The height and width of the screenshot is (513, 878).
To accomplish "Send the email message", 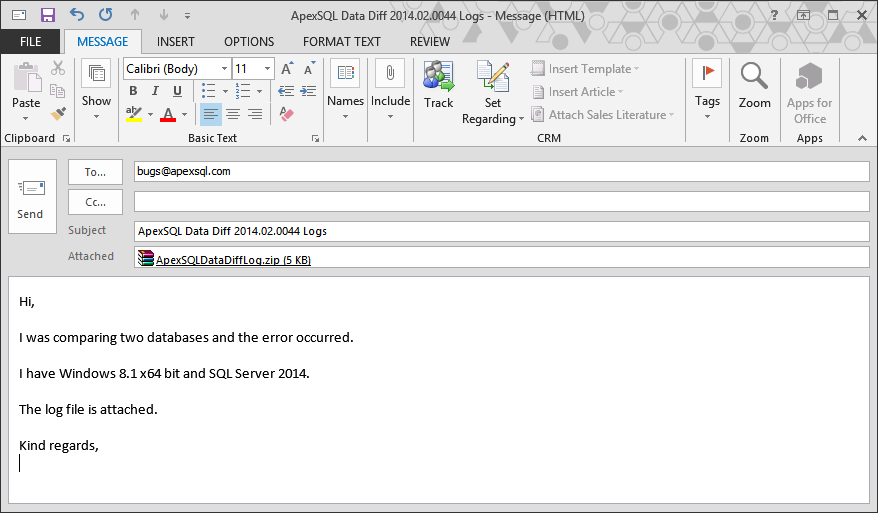I will pyautogui.click(x=32, y=197).
